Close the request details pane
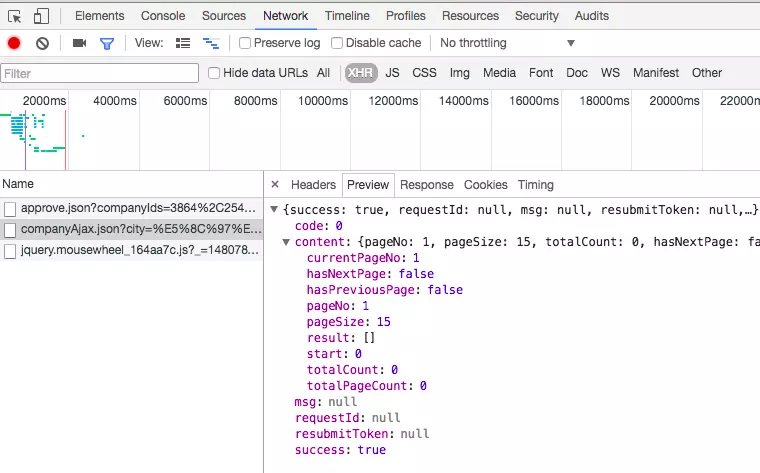The width and height of the screenshot is (760, 473). [275, 184]
